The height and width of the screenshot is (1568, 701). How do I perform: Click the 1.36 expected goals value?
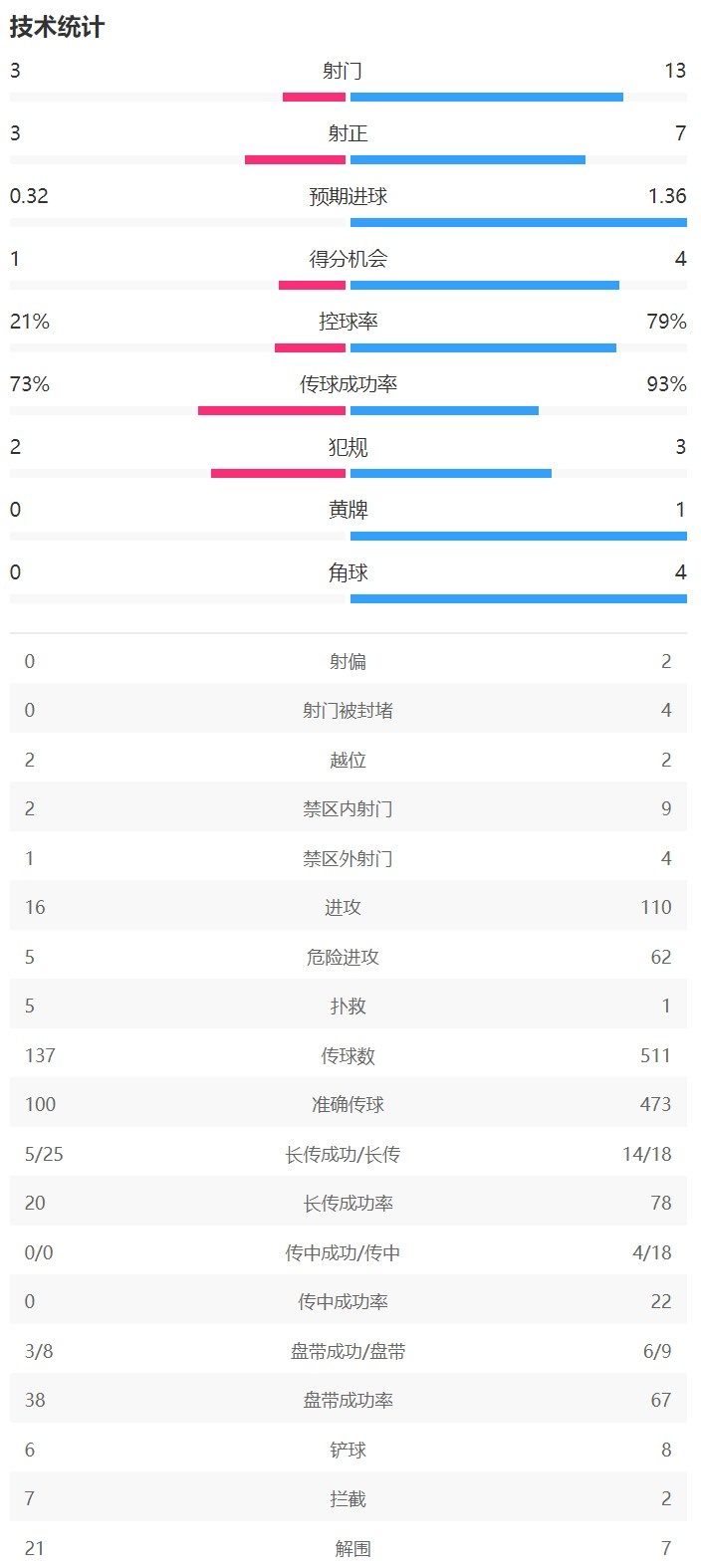[x=667, y=196]
